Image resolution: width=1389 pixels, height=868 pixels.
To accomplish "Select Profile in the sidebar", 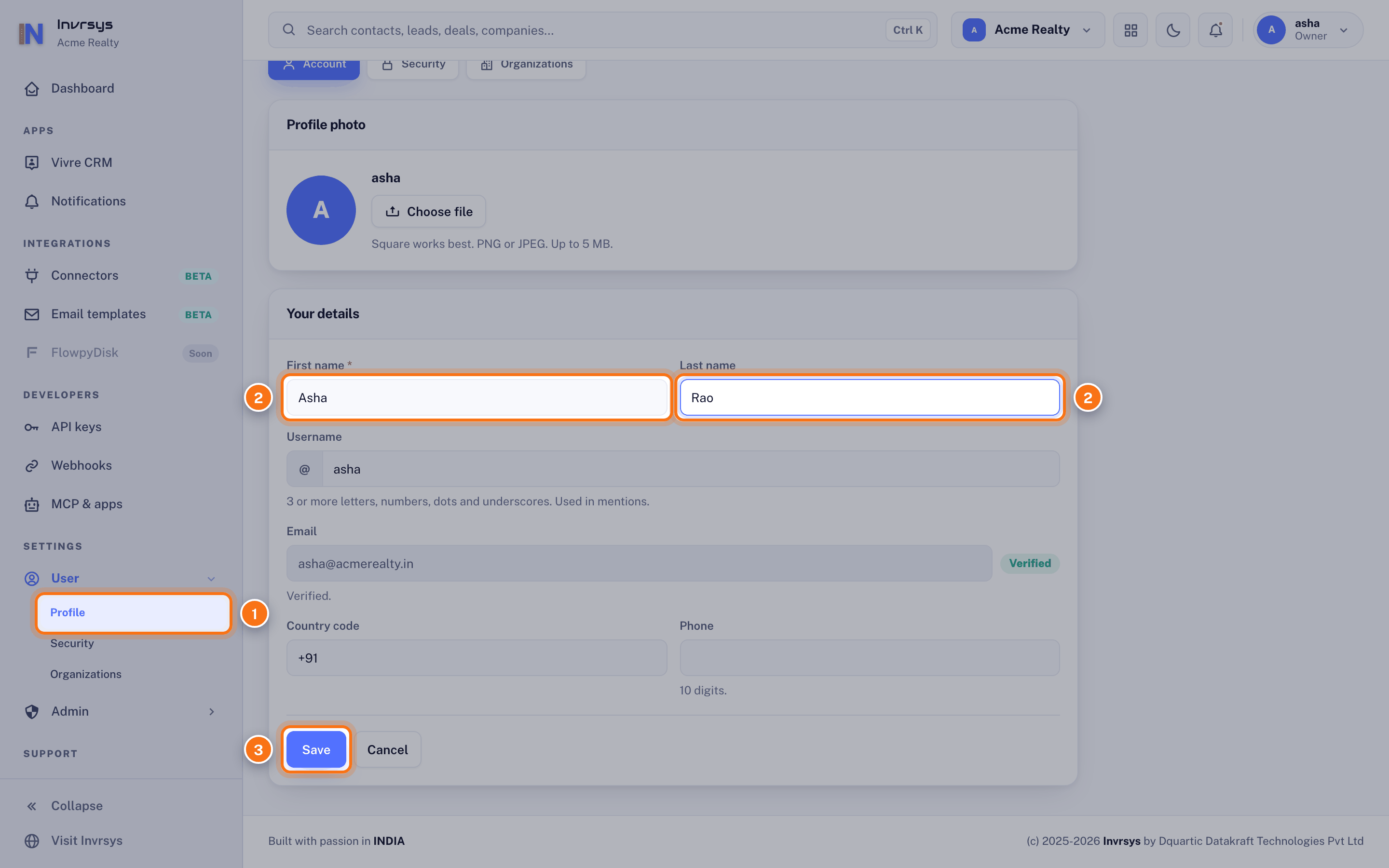I will (x=133, y=612).
